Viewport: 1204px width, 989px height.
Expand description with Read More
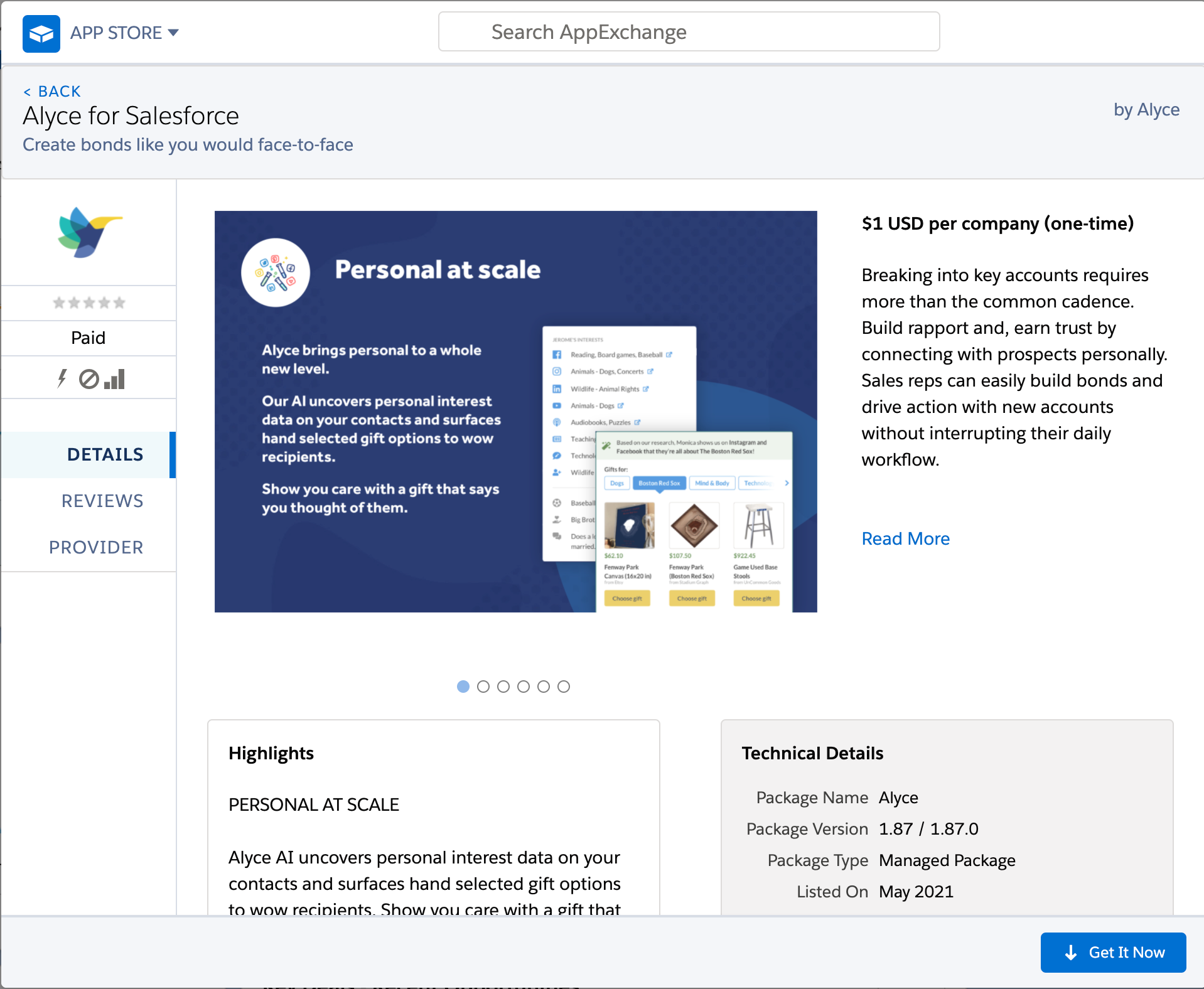tap(905, 538)
